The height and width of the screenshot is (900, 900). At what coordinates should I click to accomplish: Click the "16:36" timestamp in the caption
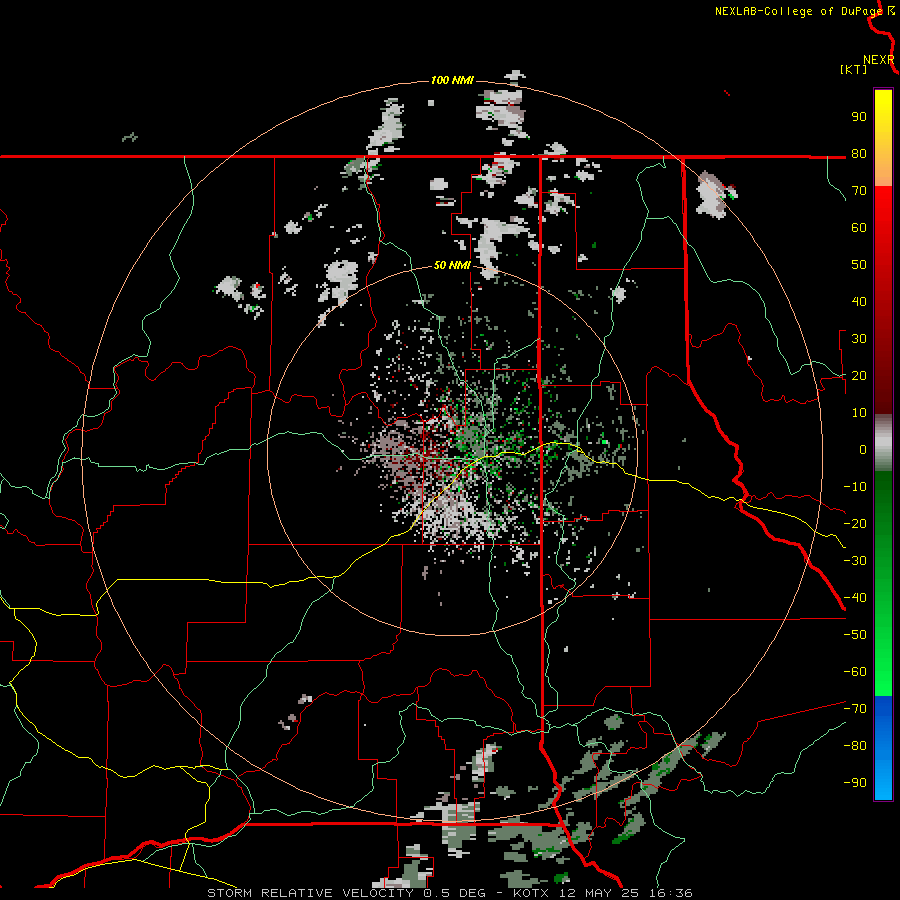(x=671, y=893)
